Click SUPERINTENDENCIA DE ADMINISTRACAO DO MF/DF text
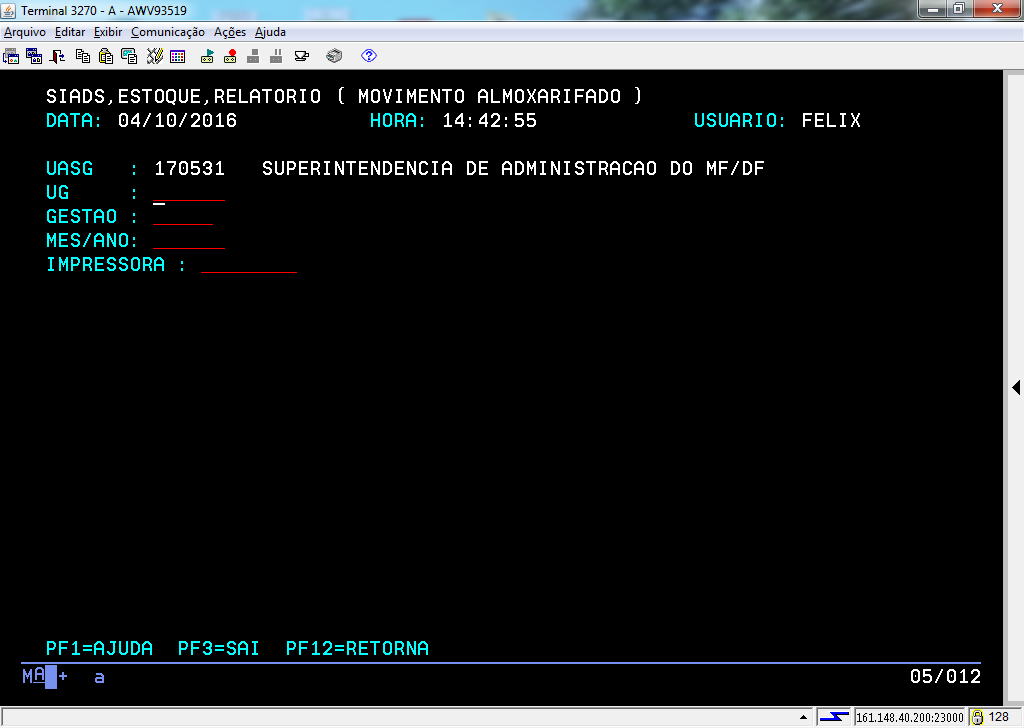 [513, 168]
